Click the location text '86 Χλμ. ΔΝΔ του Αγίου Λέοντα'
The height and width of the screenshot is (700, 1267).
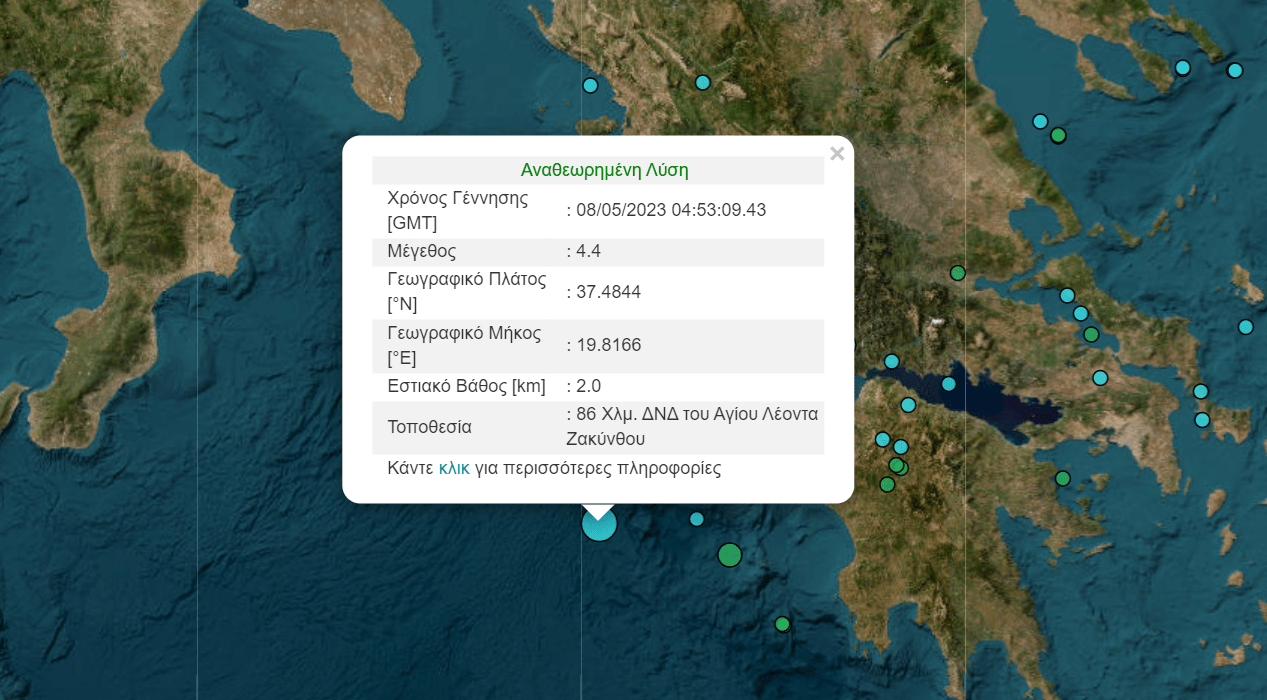[697, 414]
